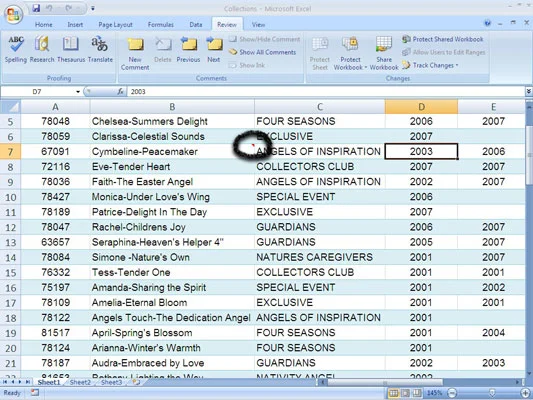533x400 pixels.
Task: Open the Excel Help icon
Action: tap(487, 23)
